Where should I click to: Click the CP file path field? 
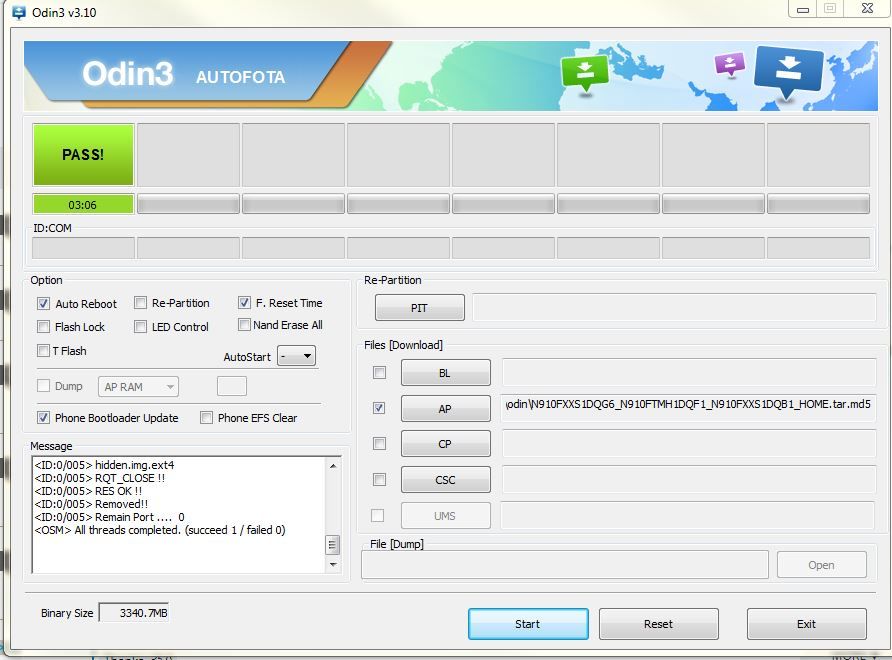(x=688, y=443)
